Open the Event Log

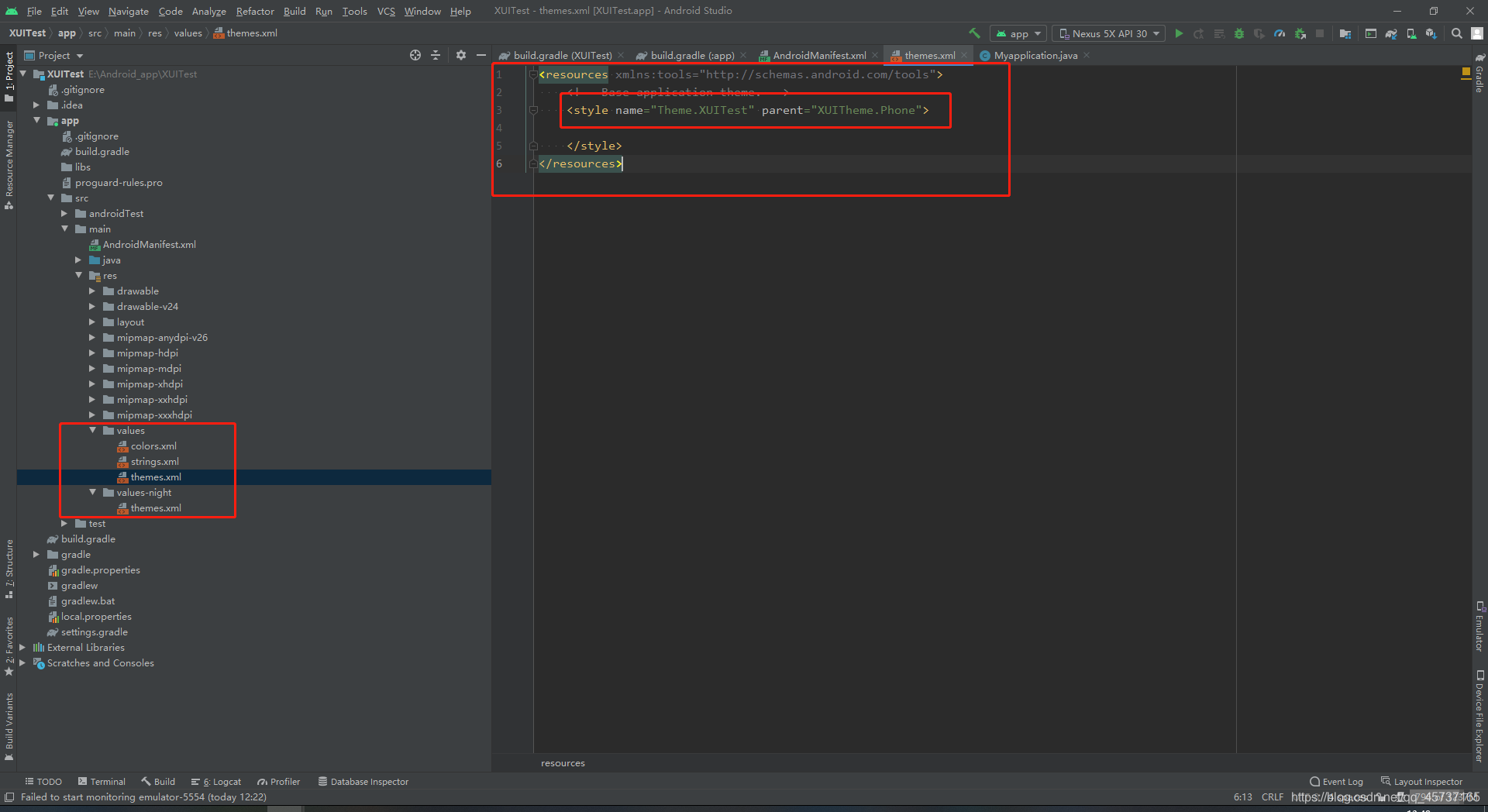(1336, 782)
